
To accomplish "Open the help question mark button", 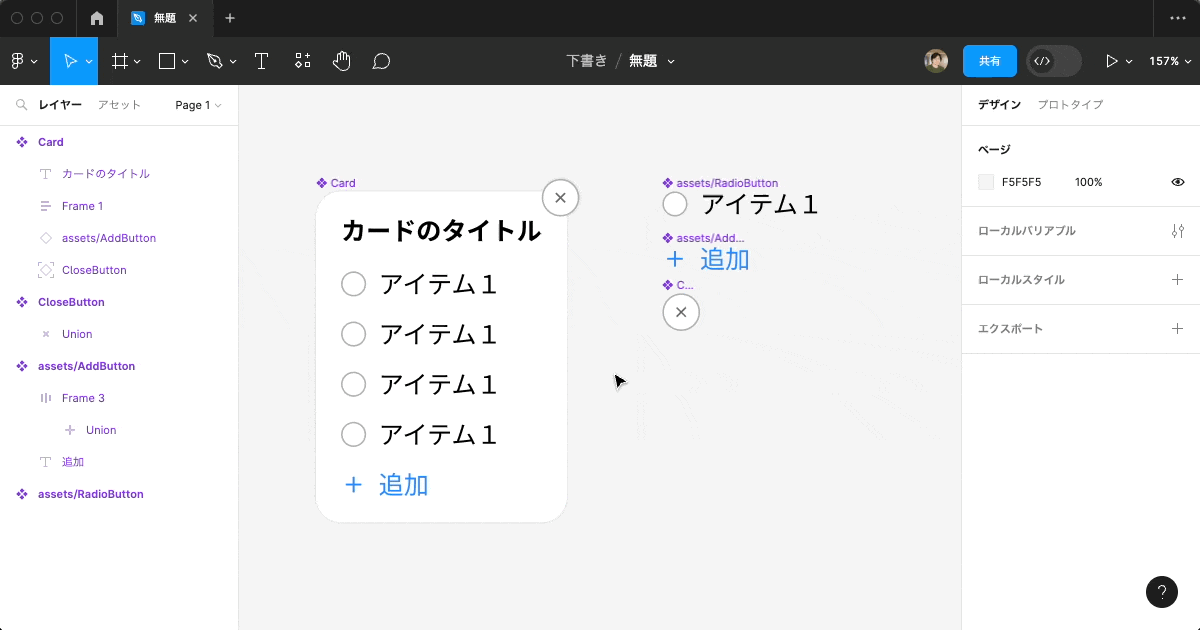I will (1161, 592).
